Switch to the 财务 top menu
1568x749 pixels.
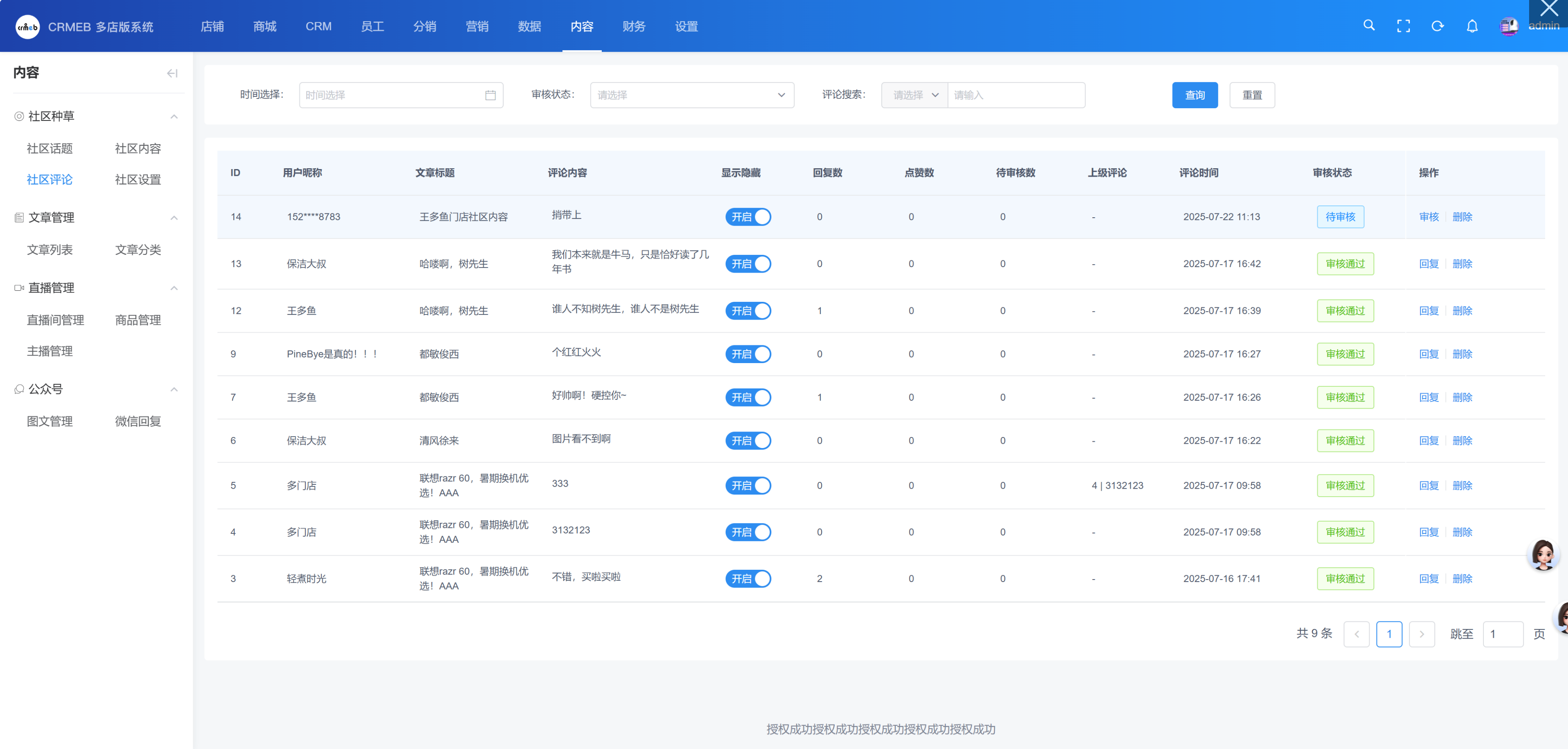[633, 26]
